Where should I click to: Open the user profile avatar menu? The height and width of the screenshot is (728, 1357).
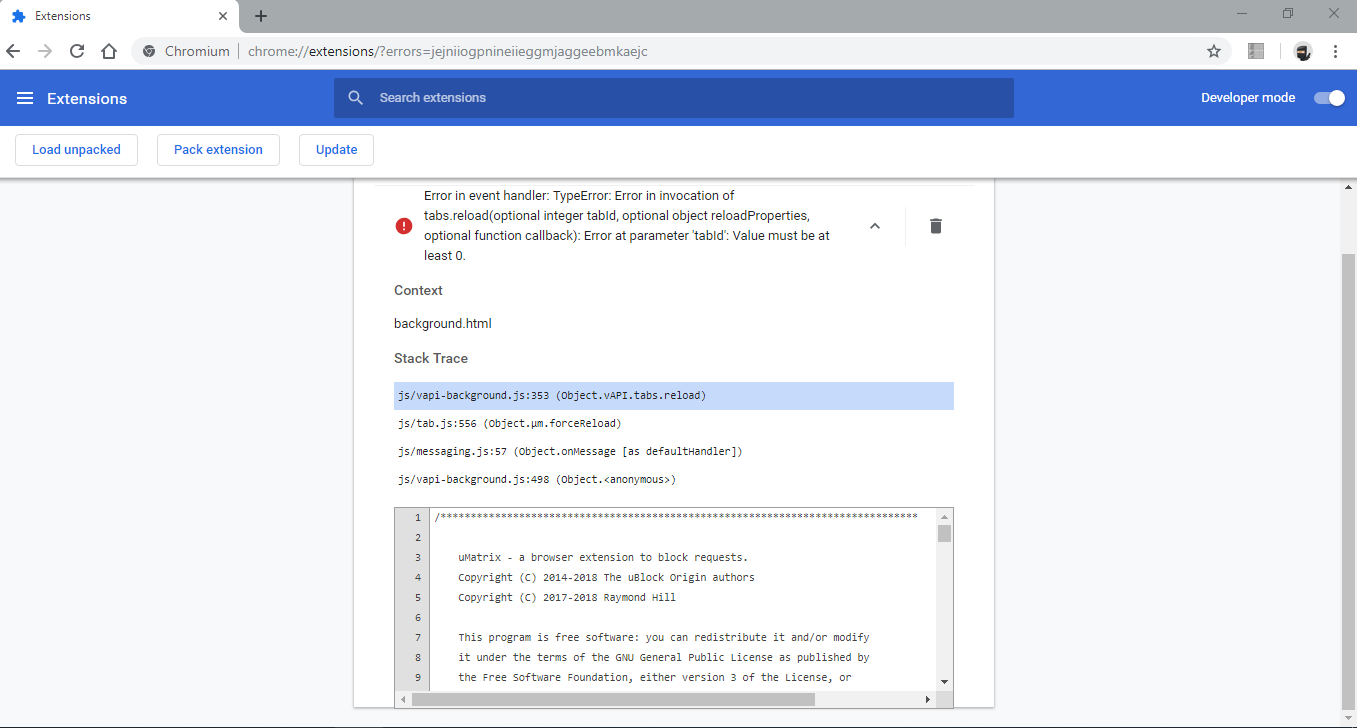click(1302, 51)
